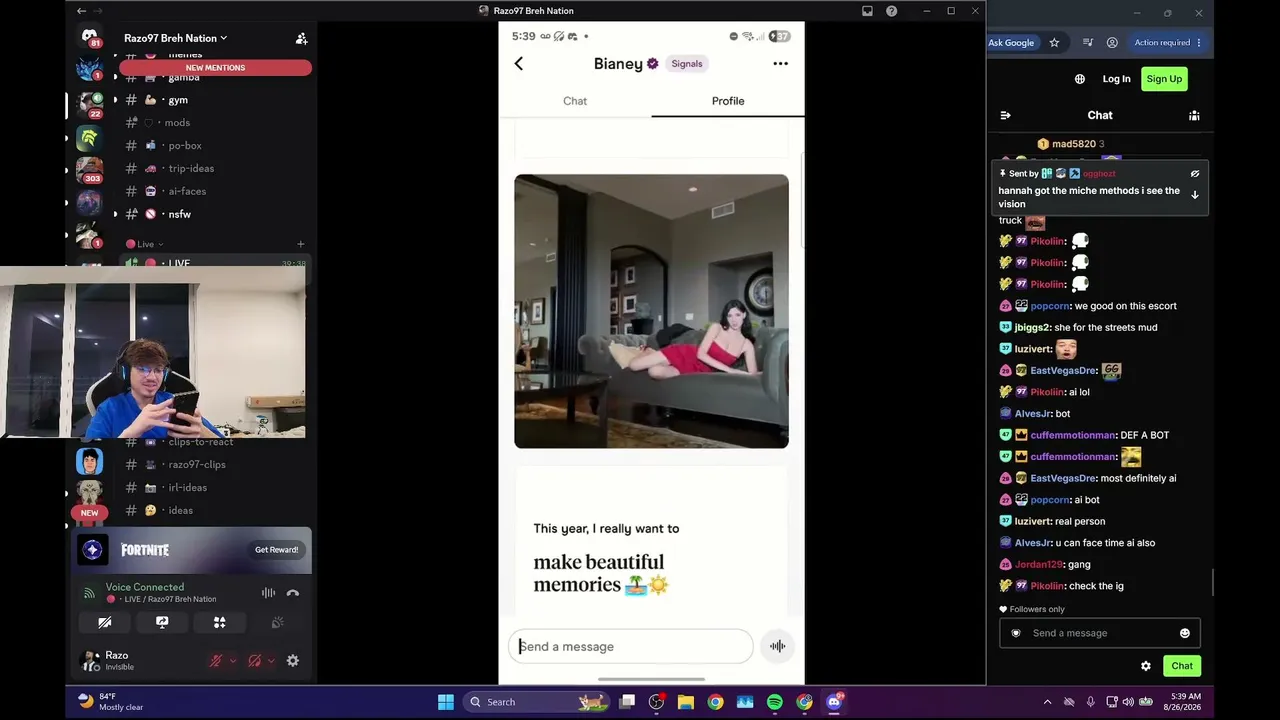The image size is (1280, 720).
Task: Open the three-dot menu on Bianey's profile
Action: point(780,64)
